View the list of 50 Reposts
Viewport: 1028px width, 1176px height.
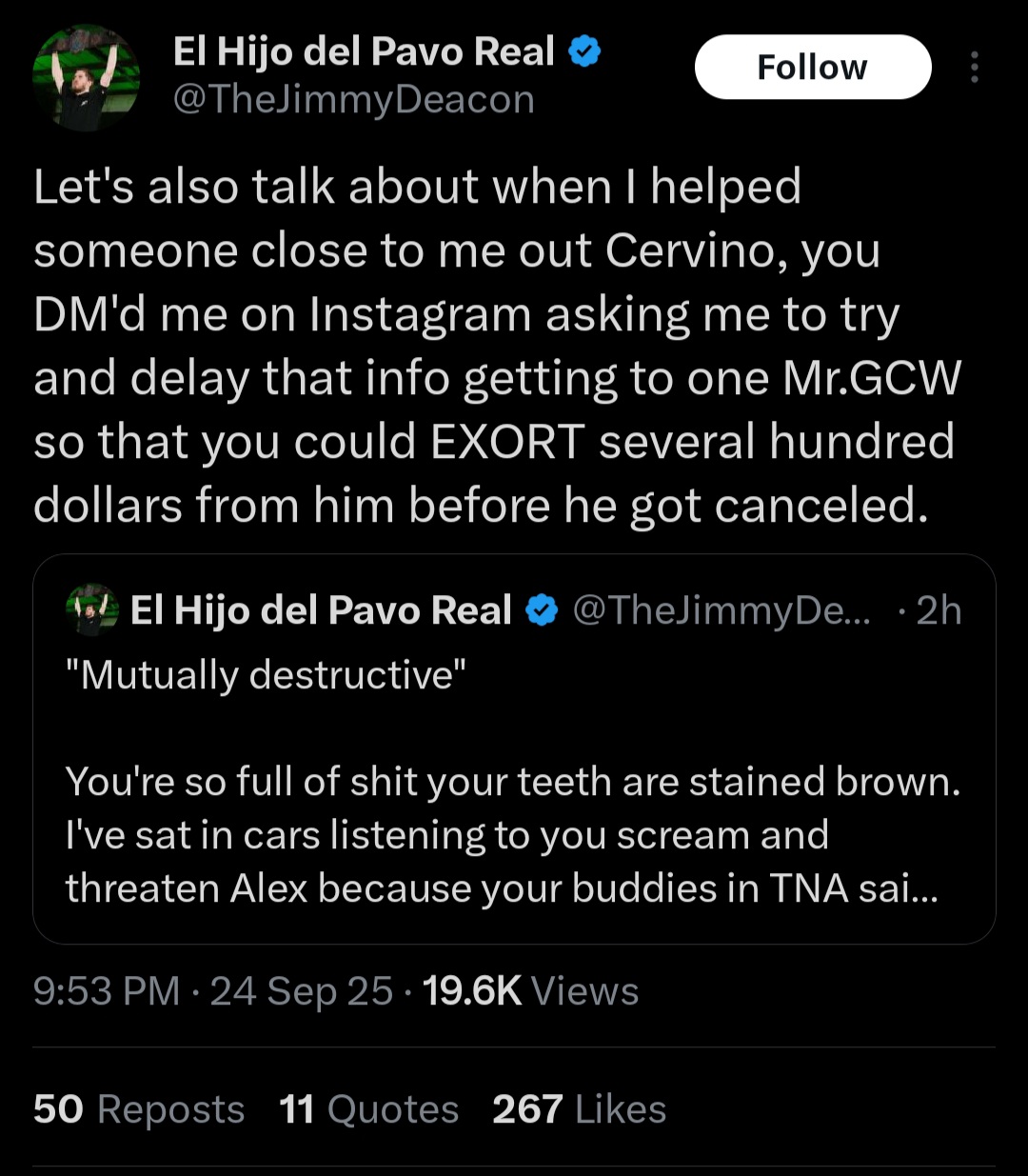[x=139, y=1109]
